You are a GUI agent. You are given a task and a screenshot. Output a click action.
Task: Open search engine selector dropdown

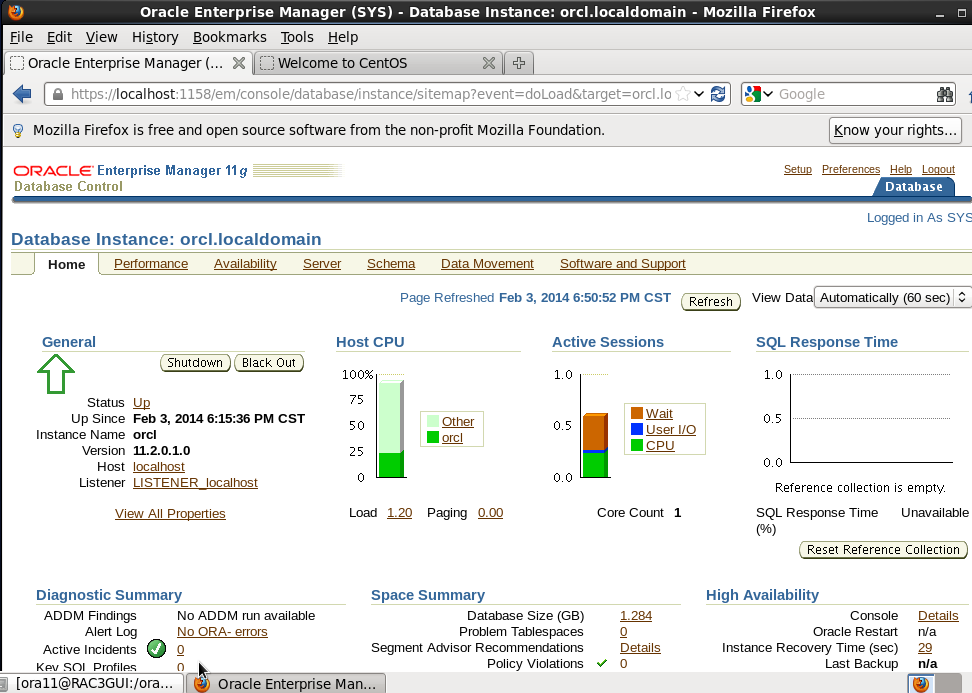point(768,94)
